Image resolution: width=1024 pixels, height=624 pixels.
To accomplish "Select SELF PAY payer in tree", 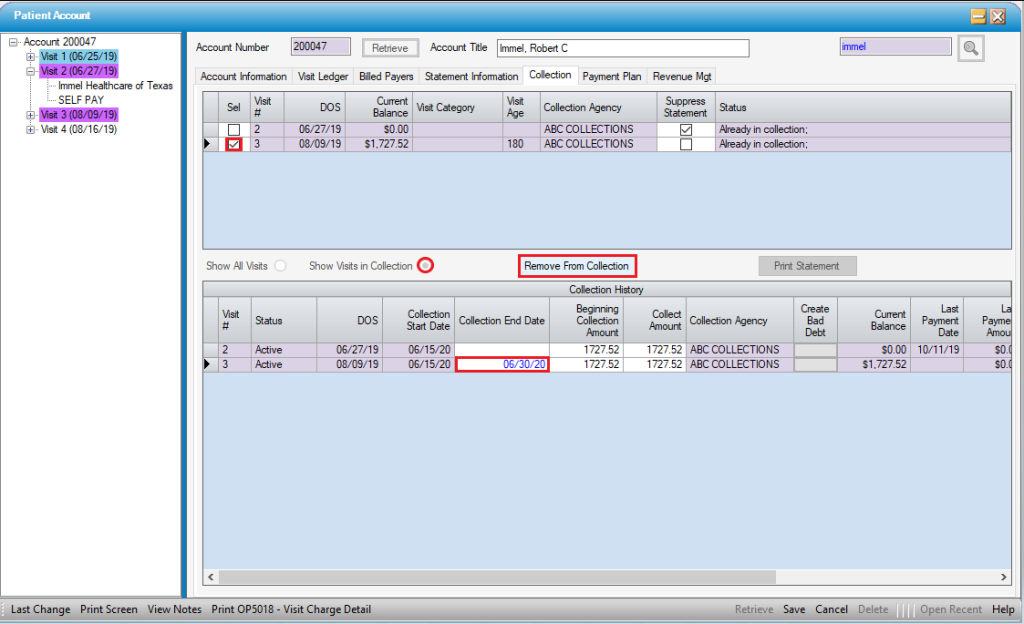I will tap(81, 100).
